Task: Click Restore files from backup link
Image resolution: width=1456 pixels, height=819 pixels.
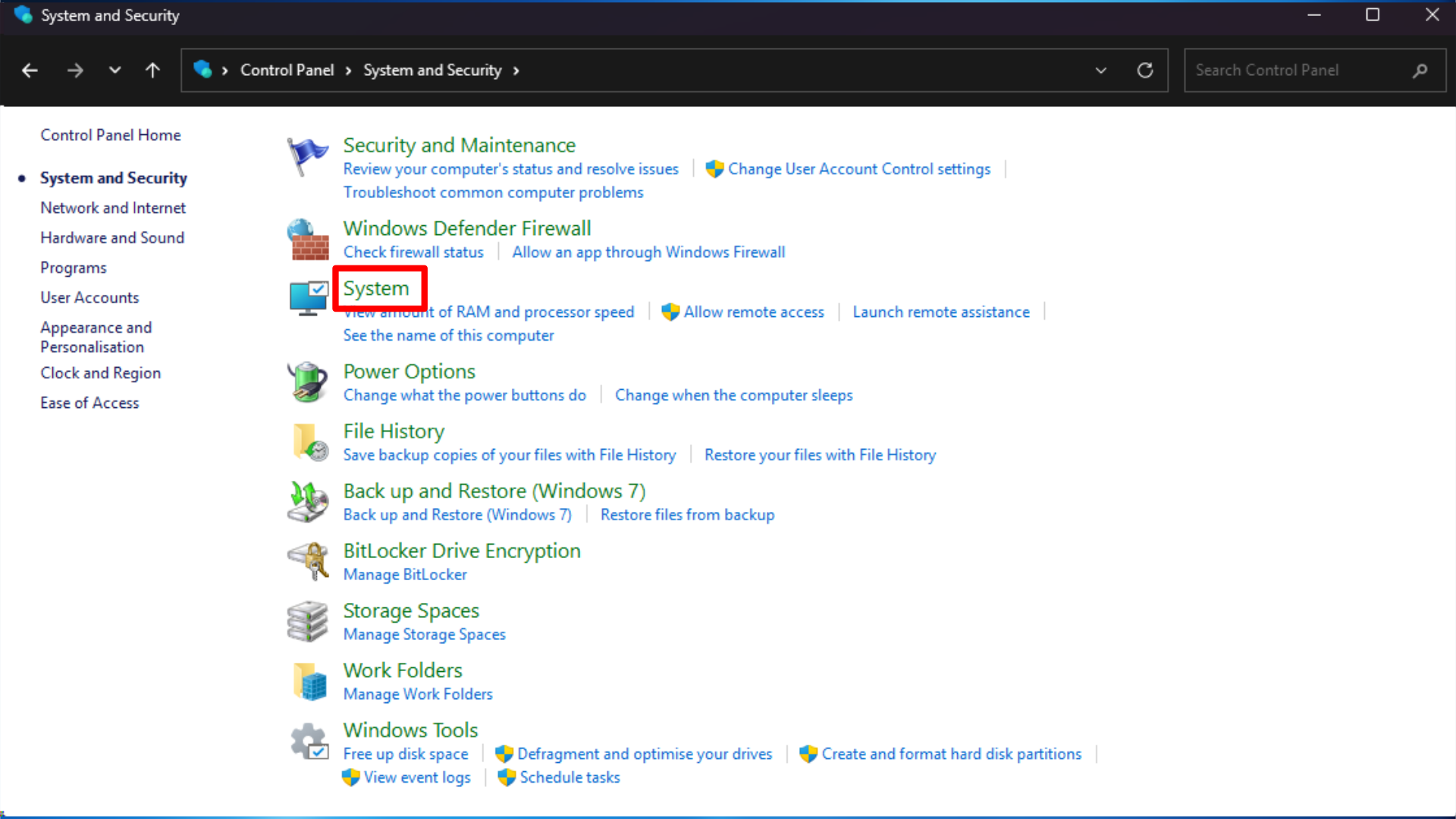Action: (x=688, y=515)
